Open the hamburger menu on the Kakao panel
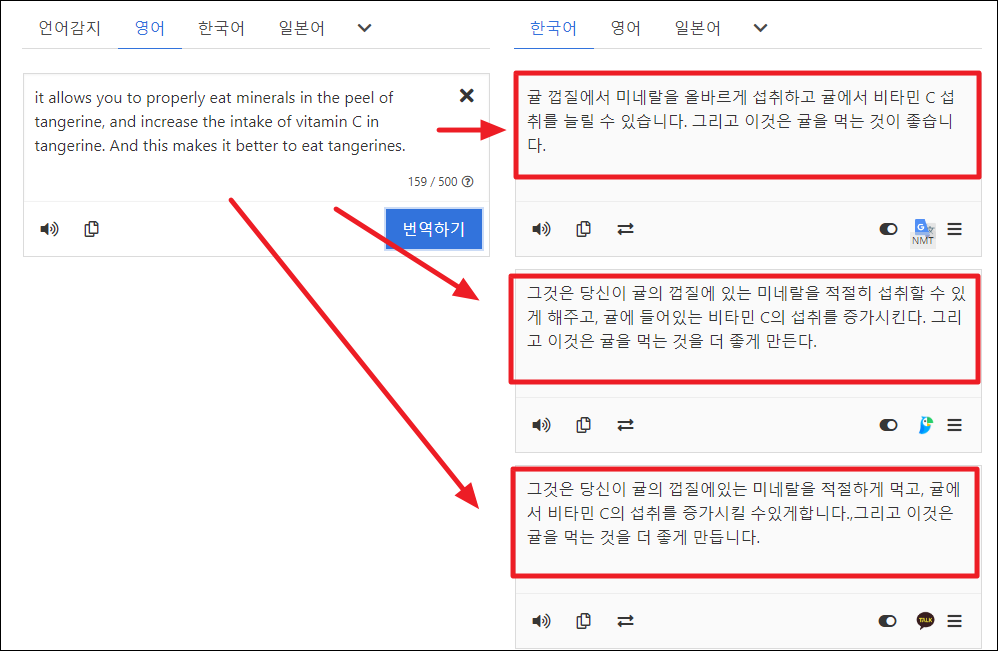998x651 pixels. pyautogui.click(x=955, y=621)
